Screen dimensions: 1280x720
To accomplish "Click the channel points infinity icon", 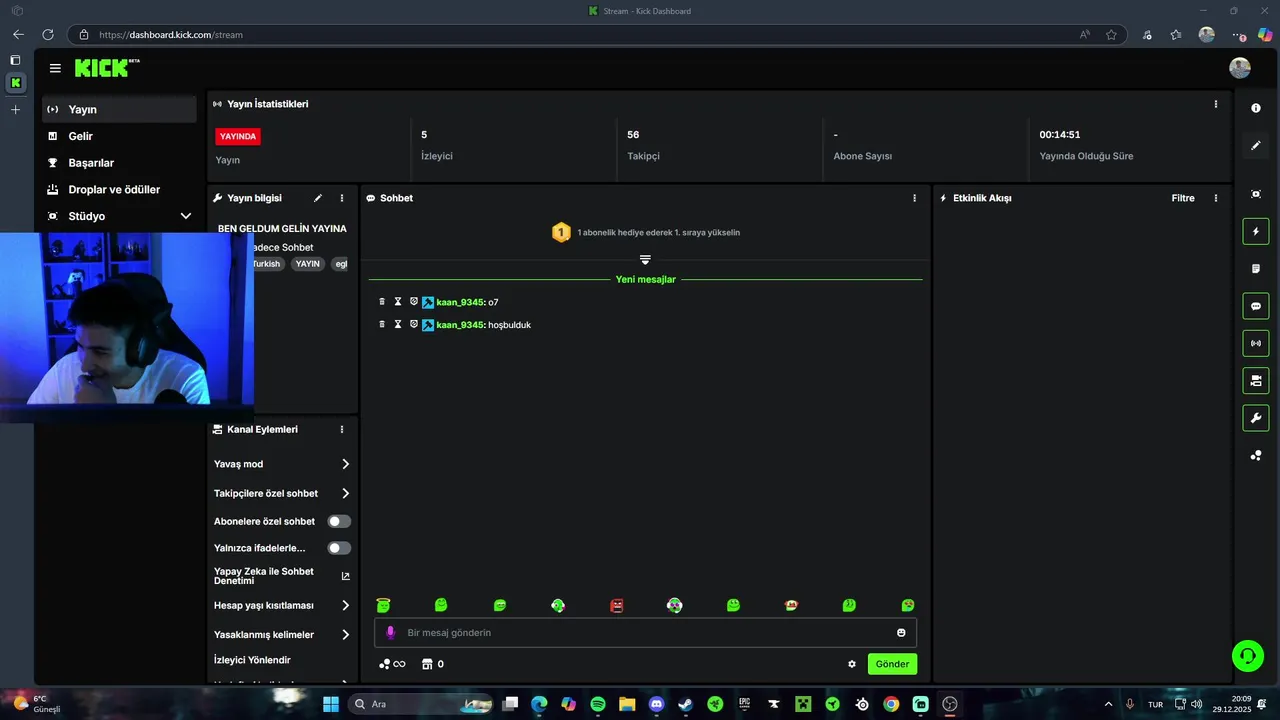I will (x=392, y=664).
